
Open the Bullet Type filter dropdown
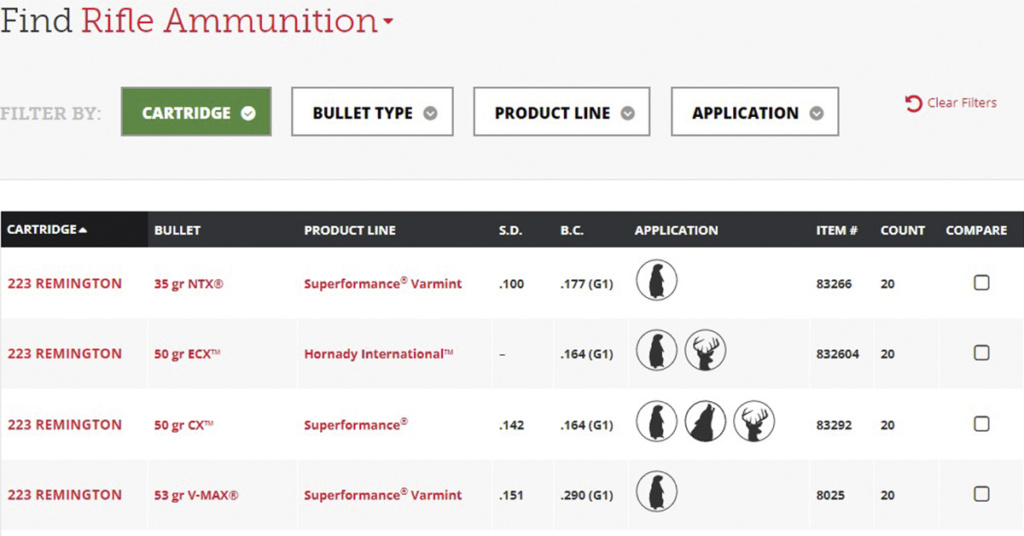[x=373, y=112]
